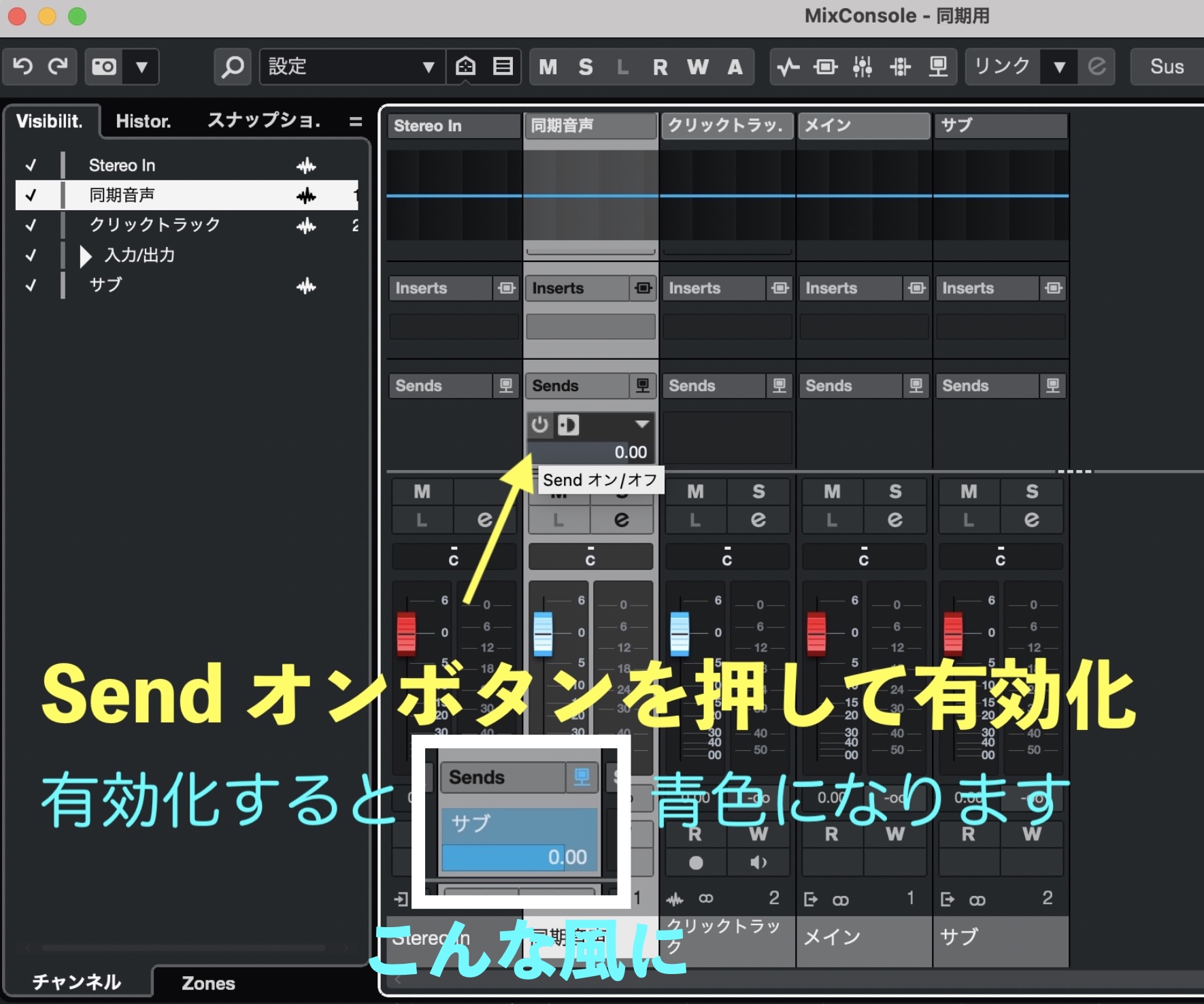Select サブ in the visibility list
1204x1004 pixels.
(x=186, y=285)
